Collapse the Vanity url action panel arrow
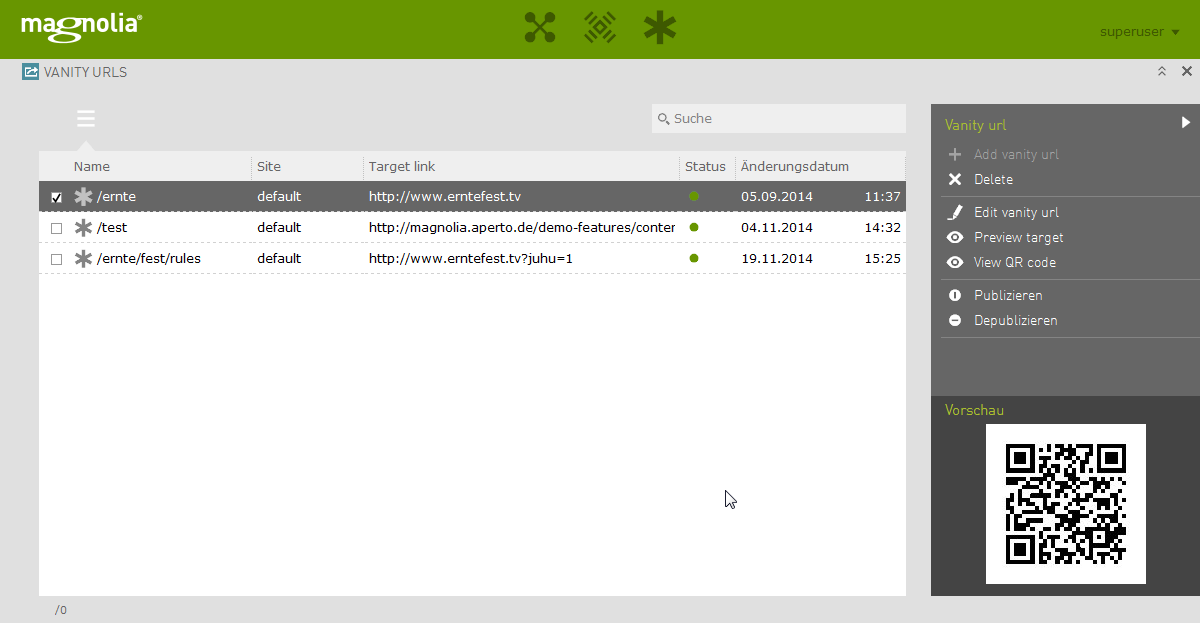This screenshot has height=623, width=1200. pyautogui.click(x=1186, y=123)
